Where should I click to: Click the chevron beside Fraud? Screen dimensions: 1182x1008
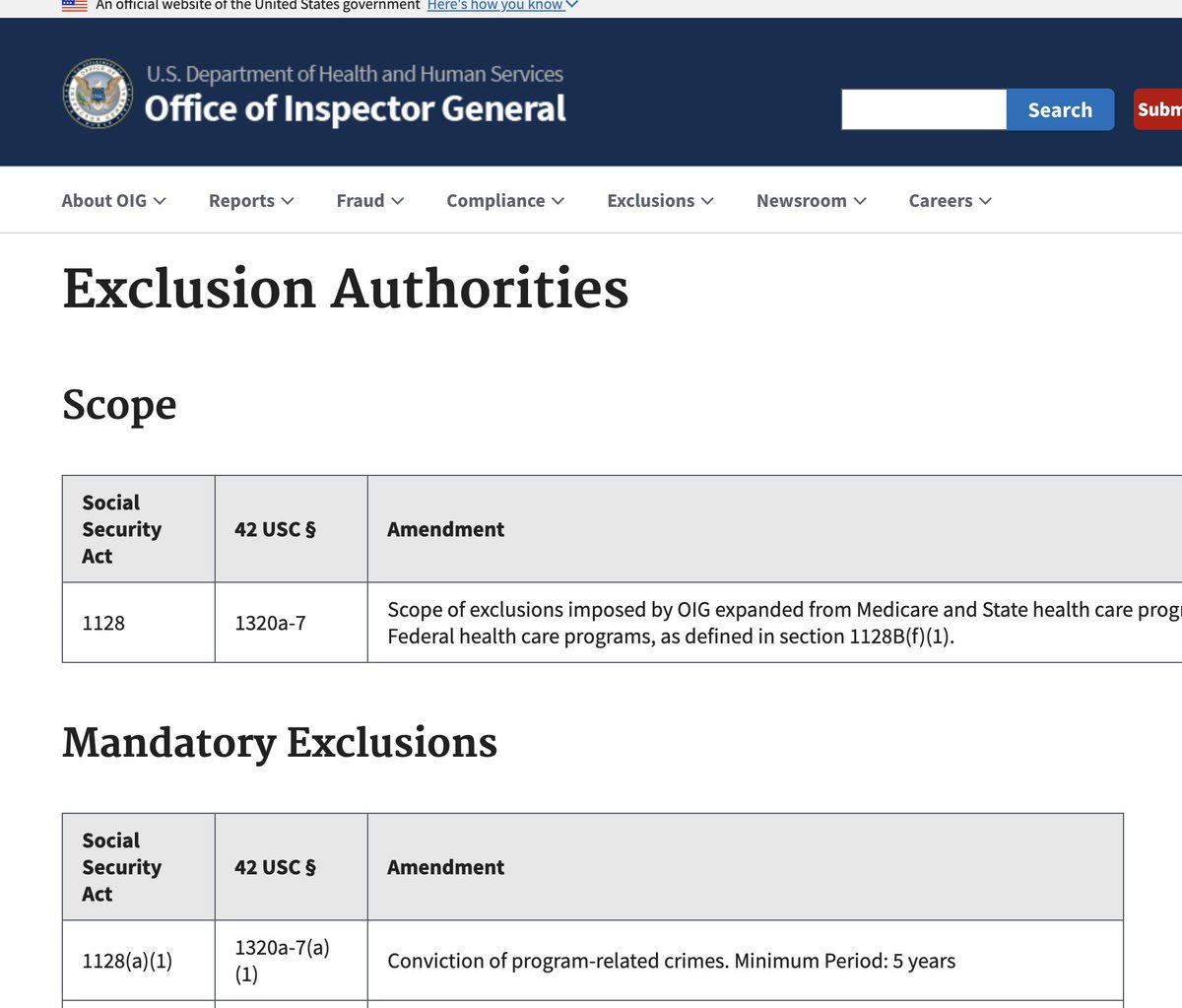coord(398,201)
